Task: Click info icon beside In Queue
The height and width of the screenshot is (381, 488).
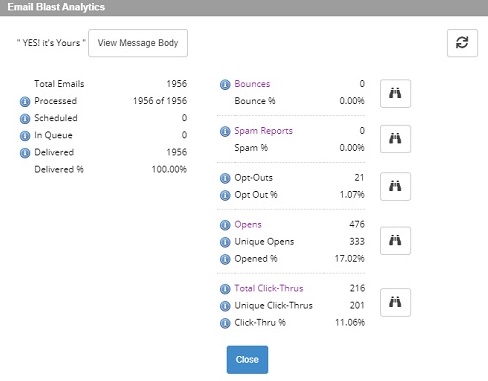Action: pos(25,136)
